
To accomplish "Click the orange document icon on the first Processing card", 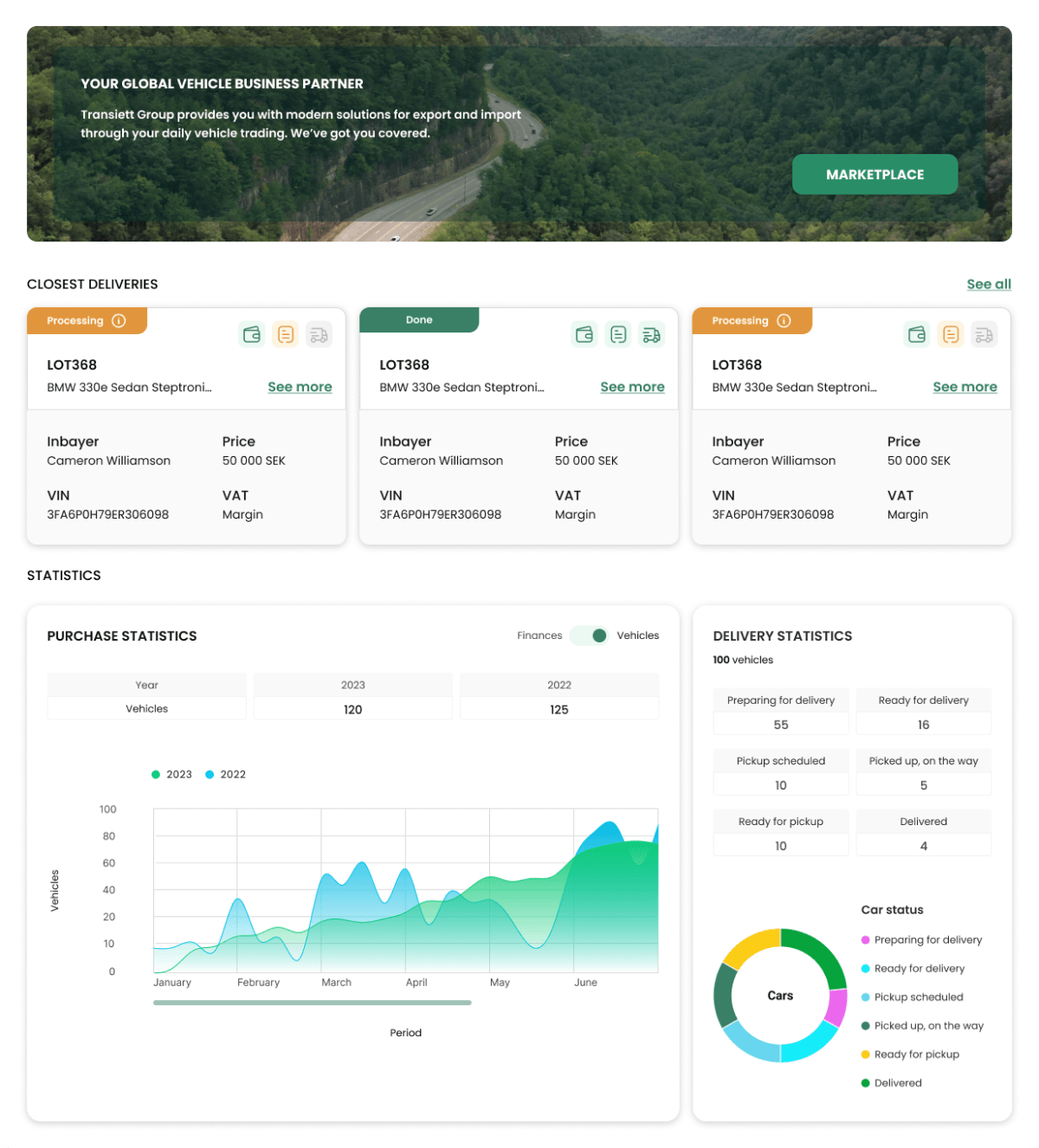I will click(286, 334).
